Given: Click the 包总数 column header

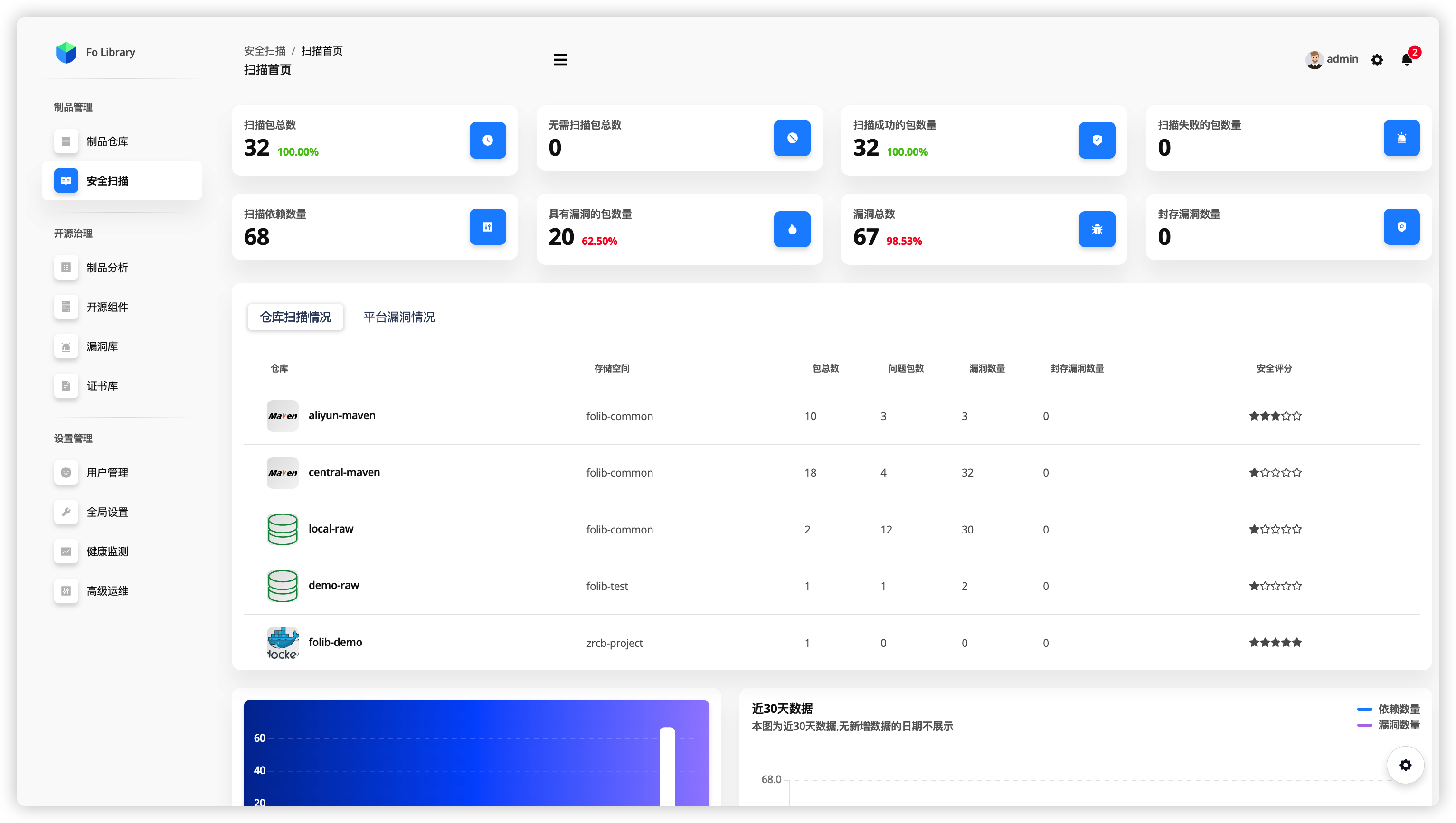Looking at the screenshot, I should click(x=825, y=368).
